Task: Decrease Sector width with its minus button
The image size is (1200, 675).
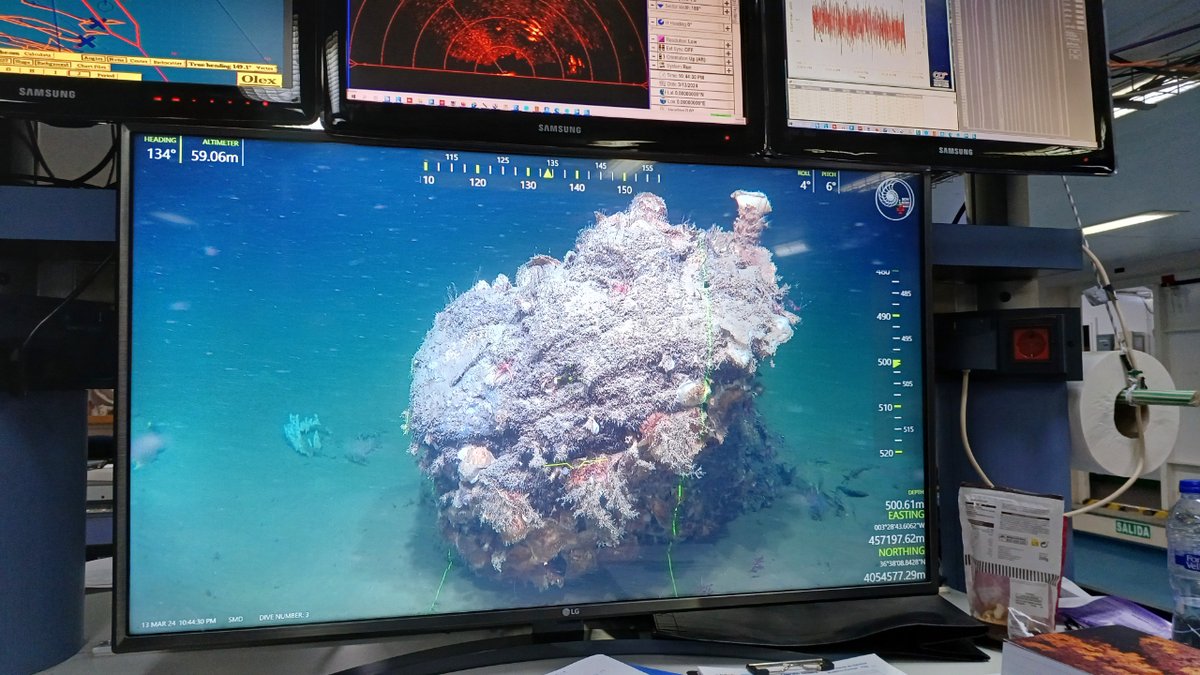Action: (652, 5)
